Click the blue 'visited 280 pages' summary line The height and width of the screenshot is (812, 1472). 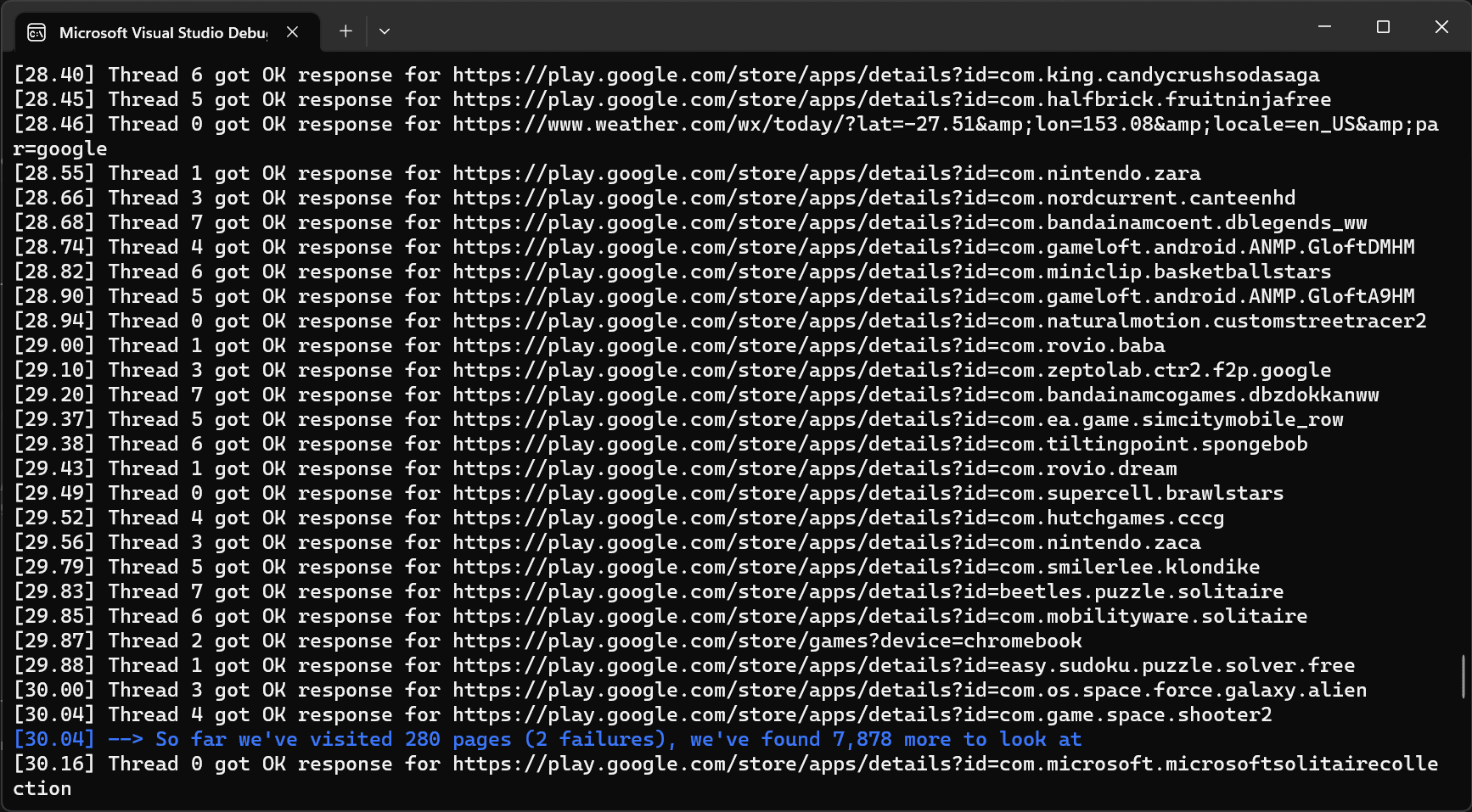(x=548, y=739)
